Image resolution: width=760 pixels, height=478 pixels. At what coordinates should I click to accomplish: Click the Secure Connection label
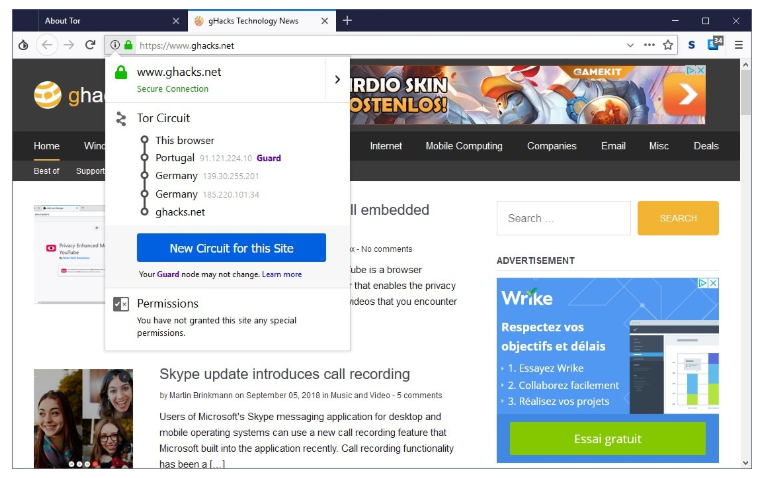point(173,89)
